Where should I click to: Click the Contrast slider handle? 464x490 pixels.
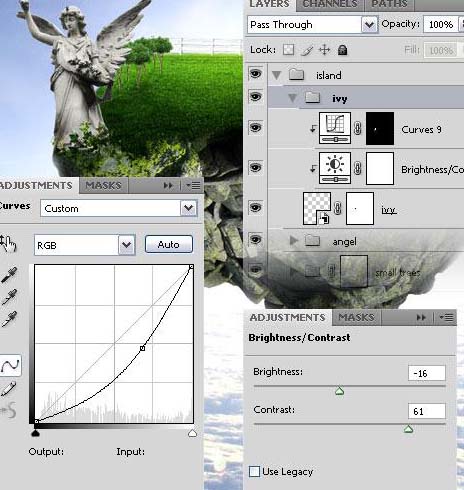(409, 429)
